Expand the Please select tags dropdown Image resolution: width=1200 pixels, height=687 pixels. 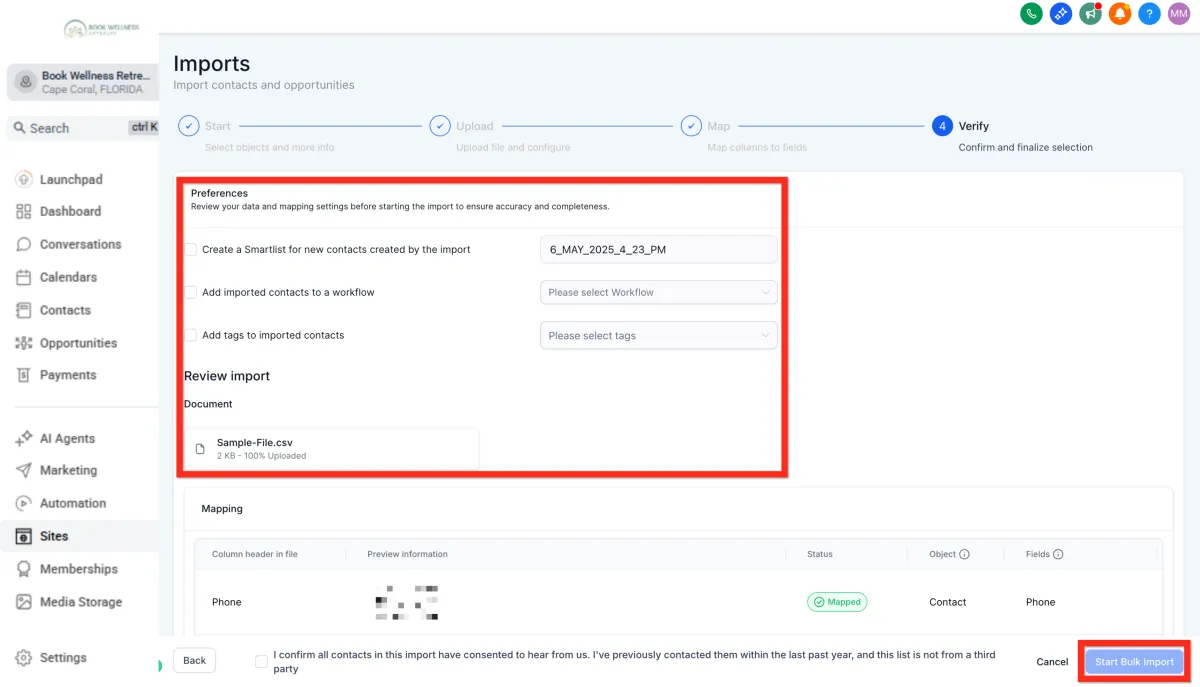(x=658, y=336)
